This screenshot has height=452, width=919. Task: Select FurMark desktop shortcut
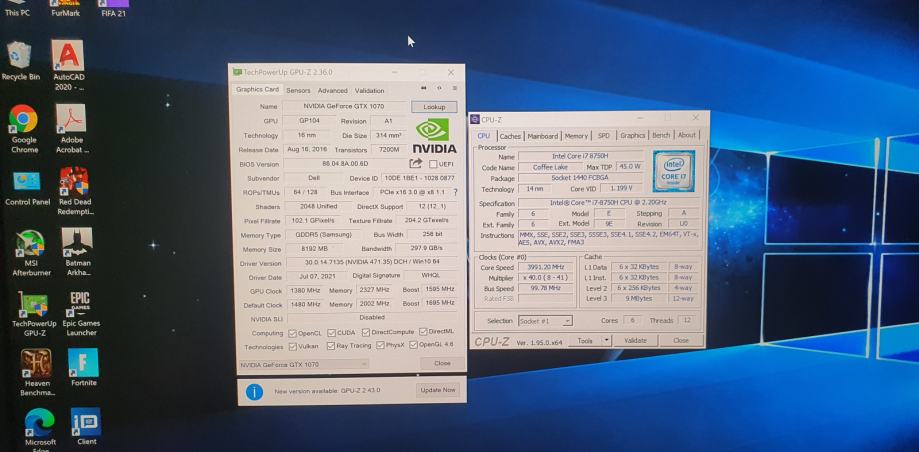(65, 8)
